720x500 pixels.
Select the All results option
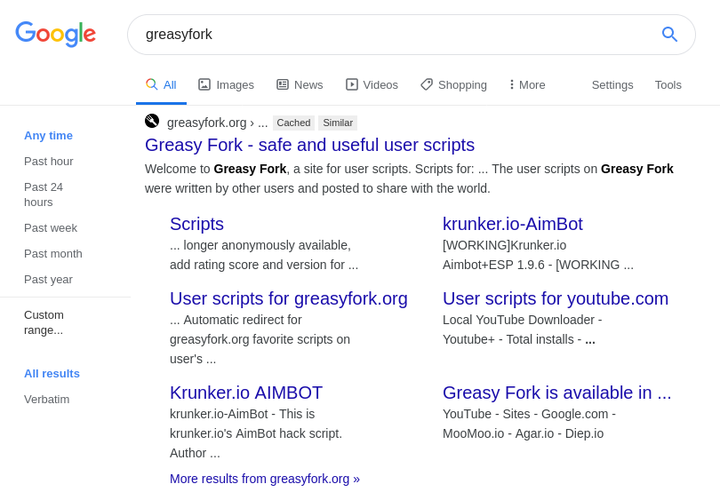pyautogui.click(x=52, y=373)
